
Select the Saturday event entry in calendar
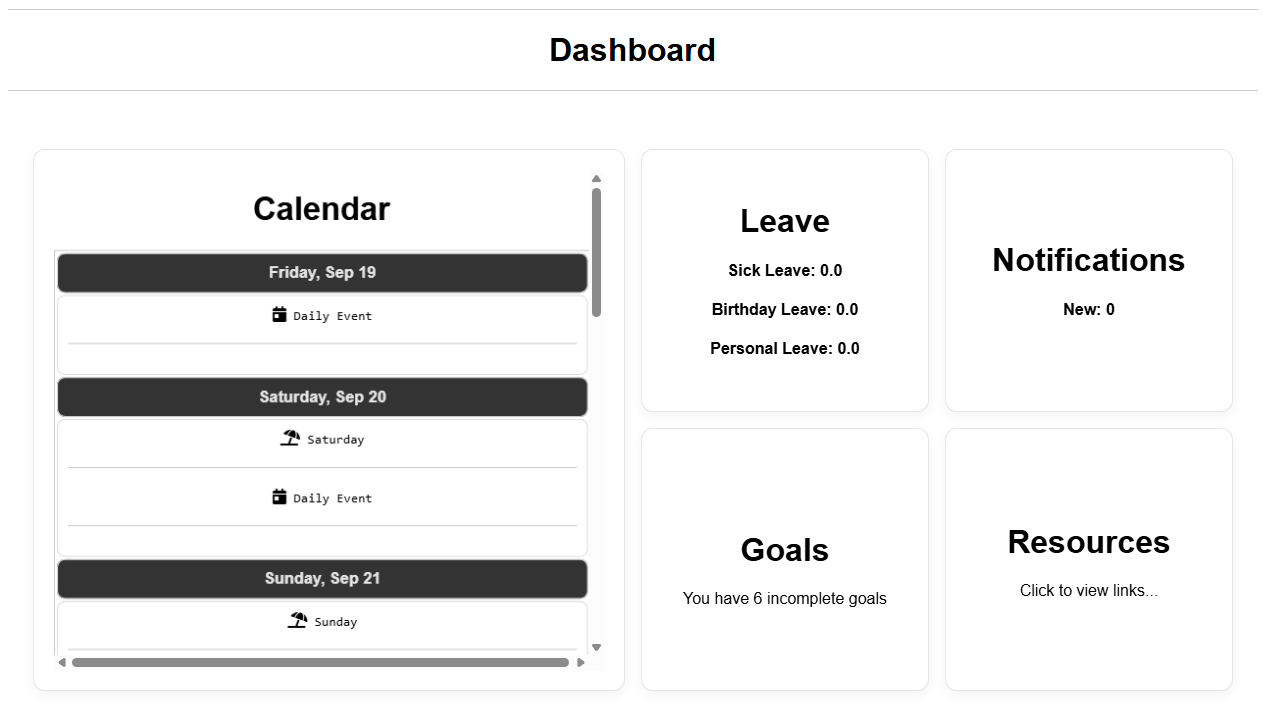pyautogui.click(x=322, y=439)
